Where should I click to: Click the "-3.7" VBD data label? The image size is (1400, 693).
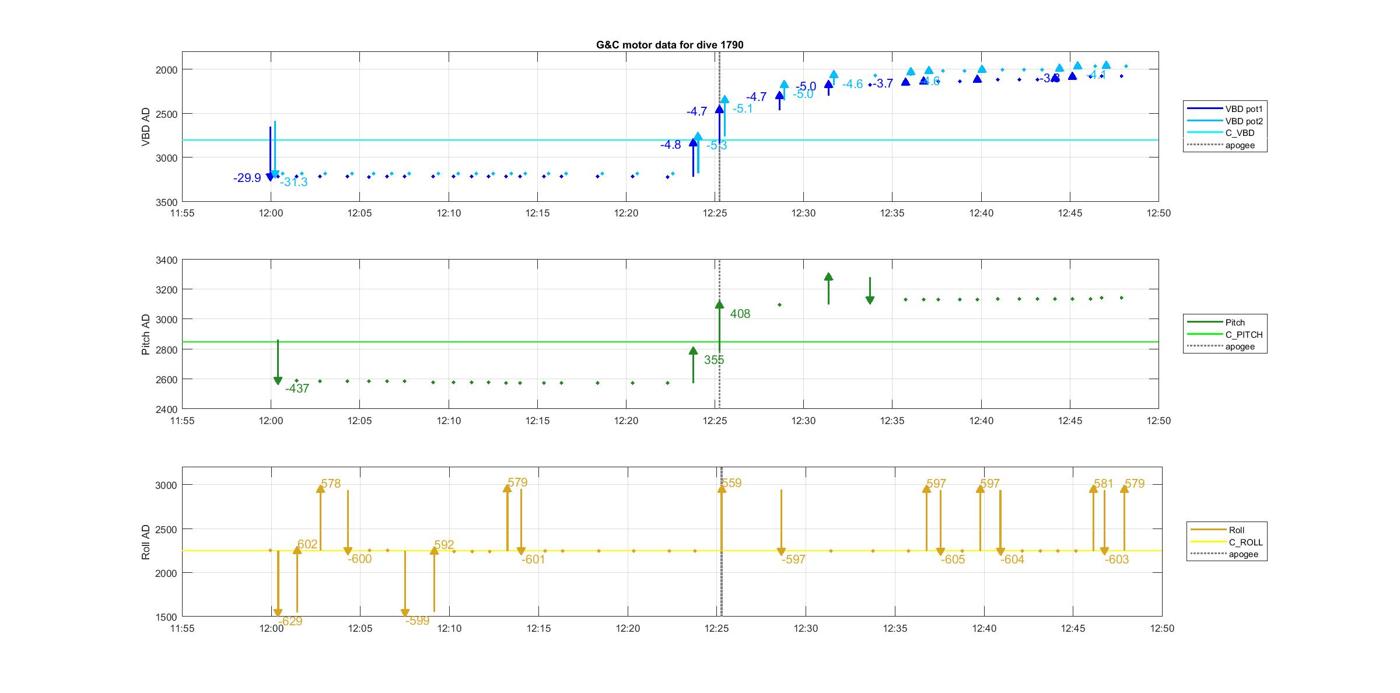coord(882,84)
